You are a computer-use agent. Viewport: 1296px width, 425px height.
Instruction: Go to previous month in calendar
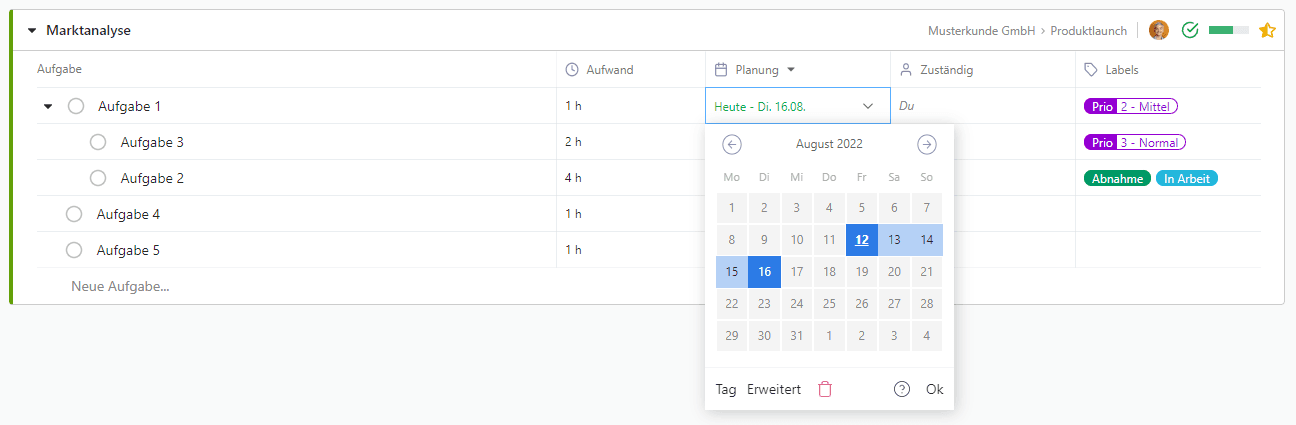pos(732,144)
